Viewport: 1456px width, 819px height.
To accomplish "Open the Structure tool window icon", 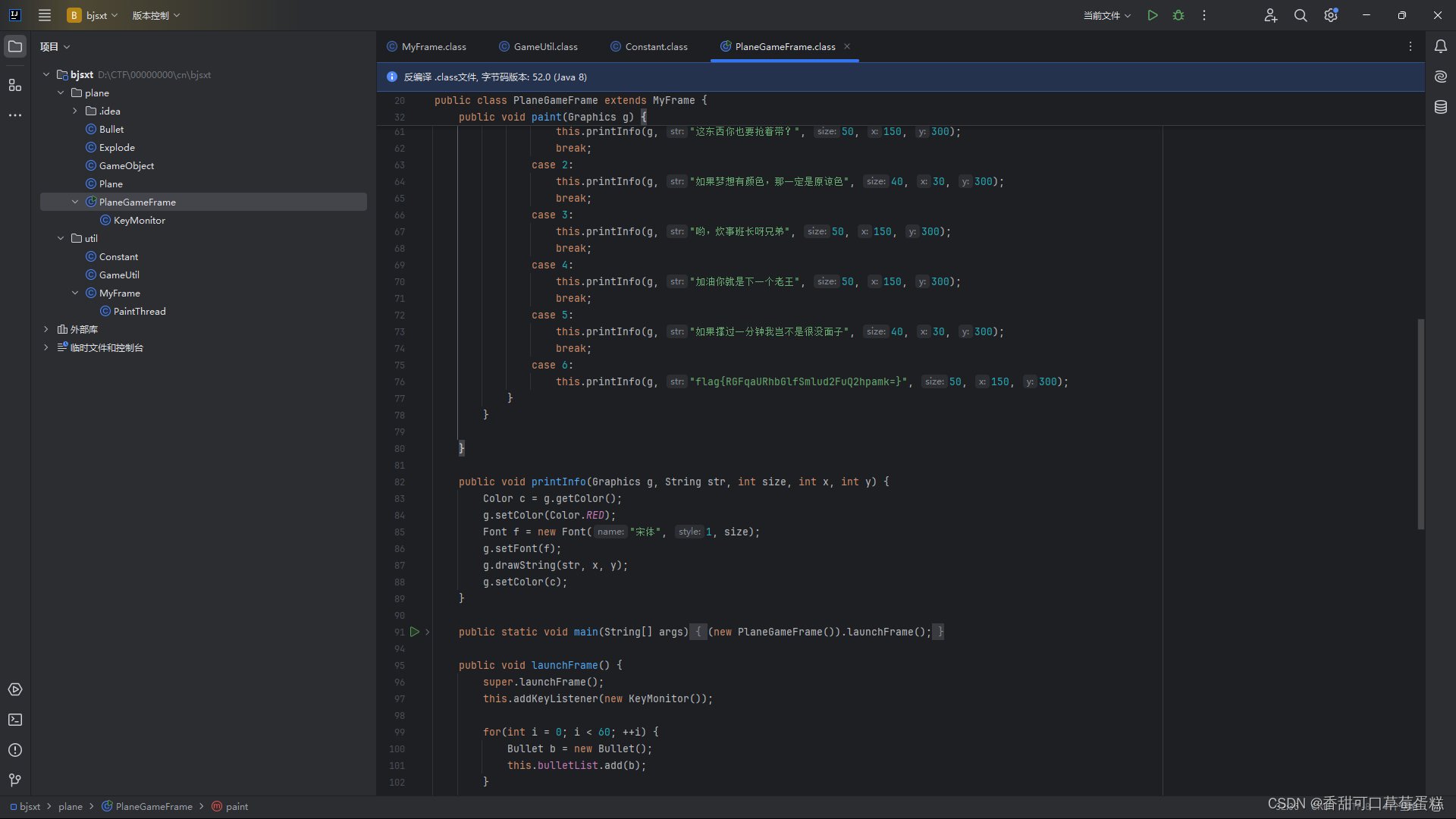I will coord(15,85).
